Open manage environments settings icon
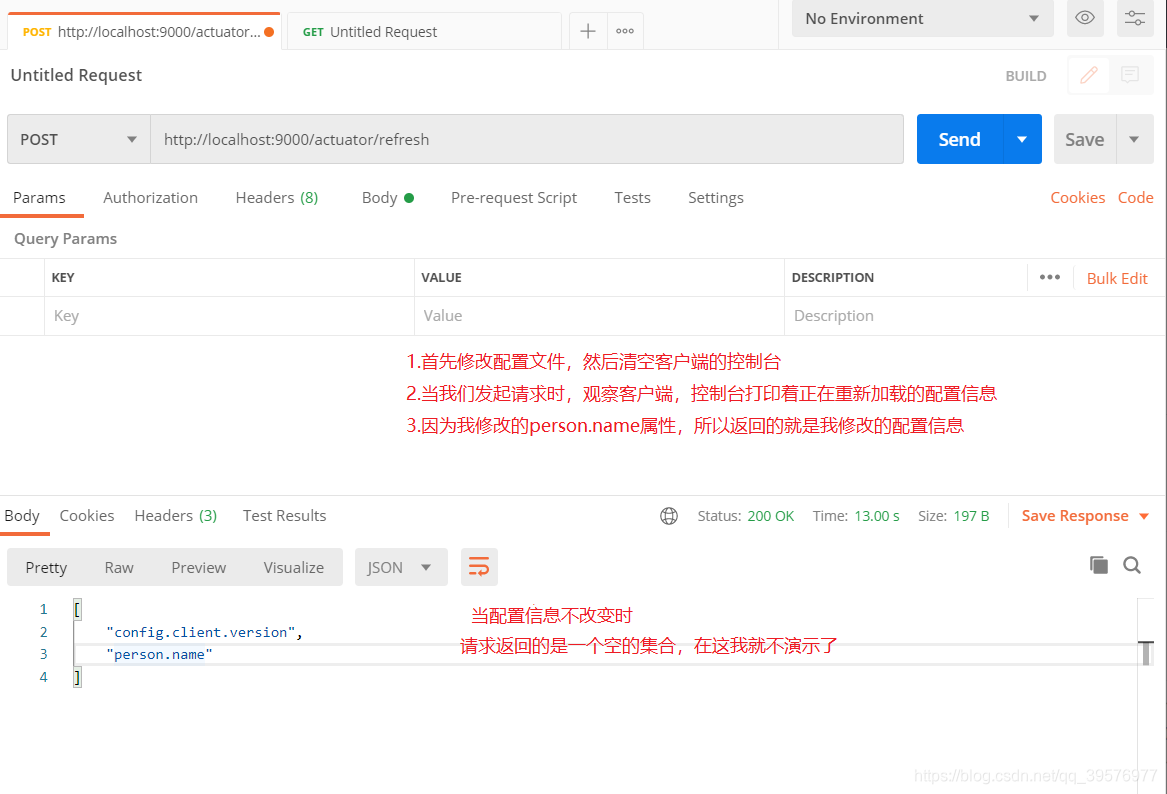This screenshot has width=1167, height=794. (x=1135, y=18)
